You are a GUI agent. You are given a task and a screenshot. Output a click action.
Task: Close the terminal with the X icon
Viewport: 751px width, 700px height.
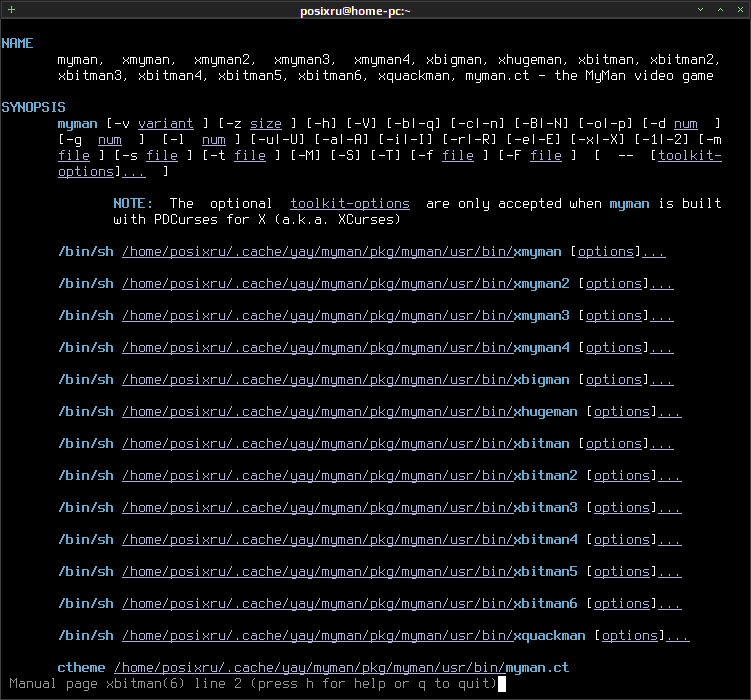[x=740, y=10]
